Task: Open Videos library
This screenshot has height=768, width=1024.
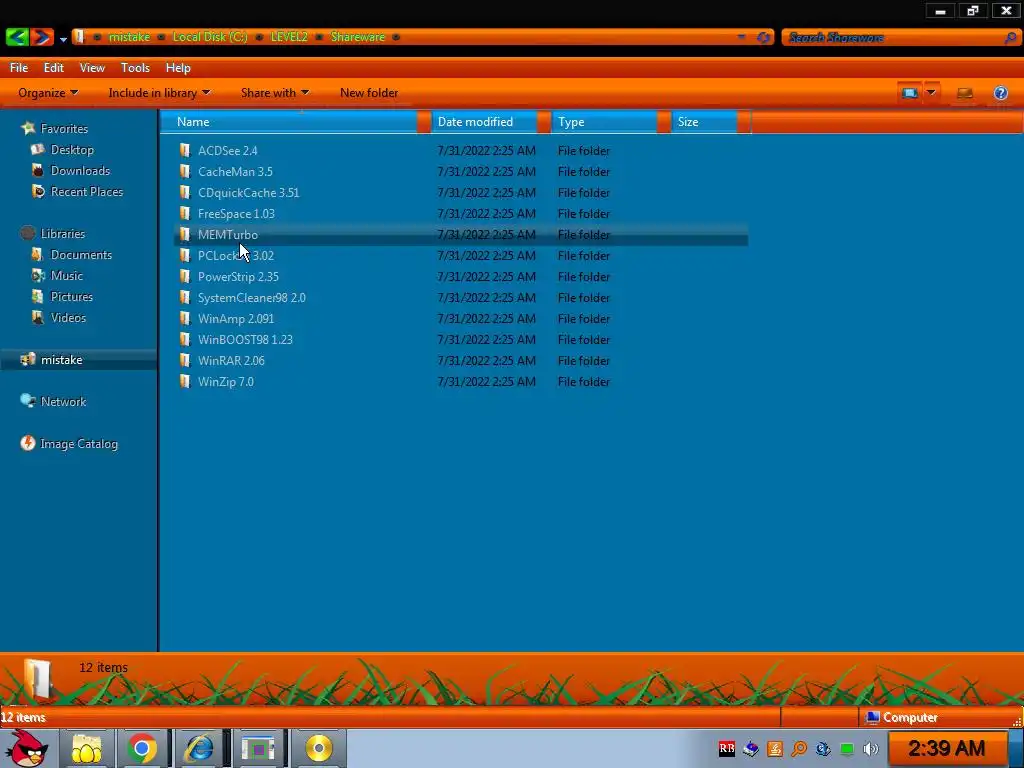Action: [x=68, y=317]
